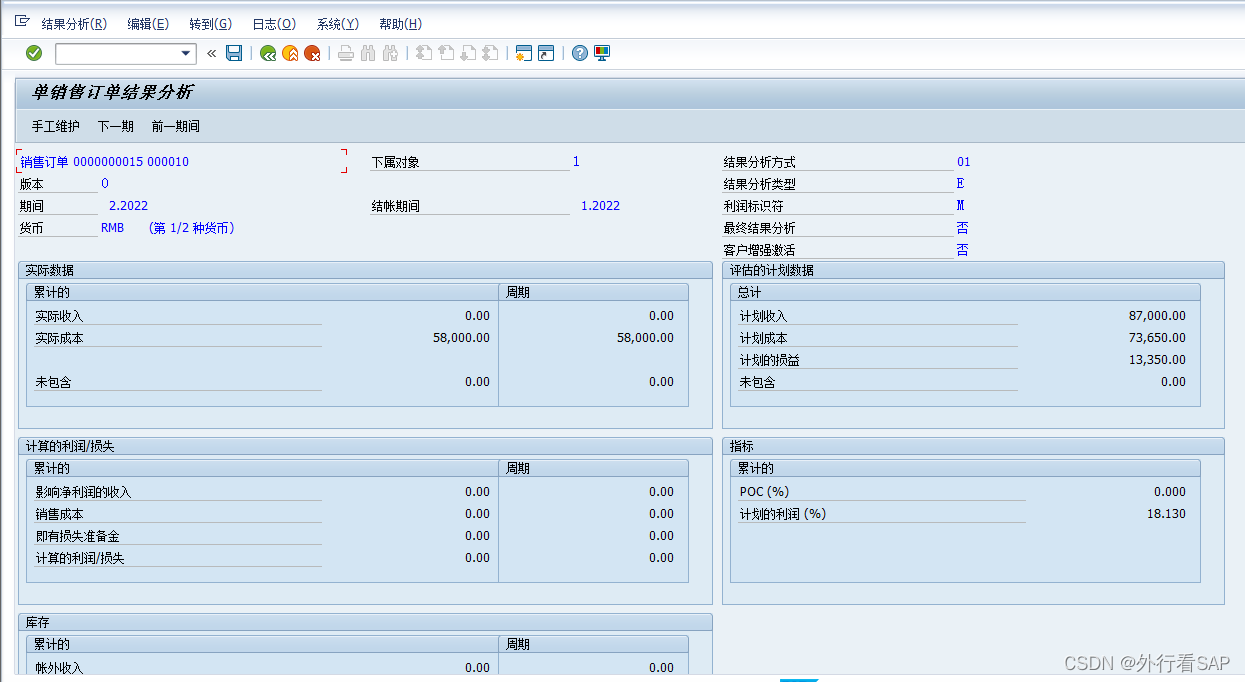Click the 下一期 button

[x=115, y=126]
